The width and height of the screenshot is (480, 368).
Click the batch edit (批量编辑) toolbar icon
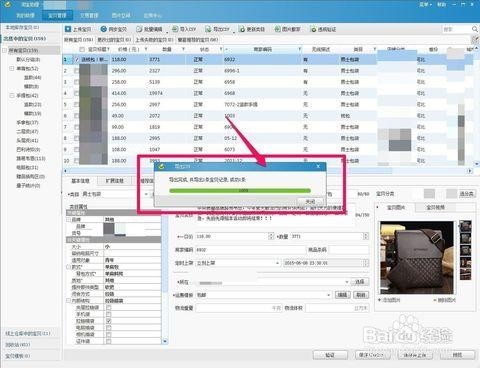pyautogui.click(x=139, y=29)
